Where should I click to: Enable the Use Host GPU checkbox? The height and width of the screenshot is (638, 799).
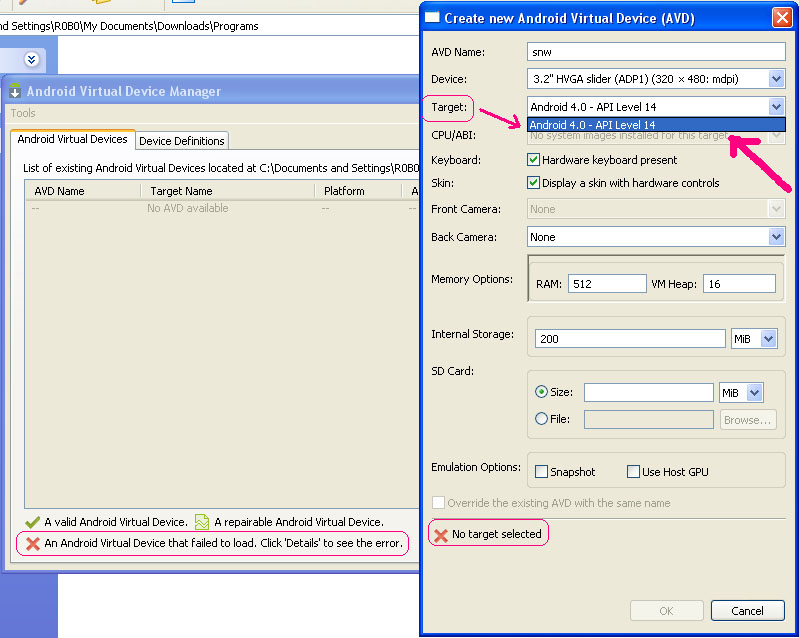[633, 472]
